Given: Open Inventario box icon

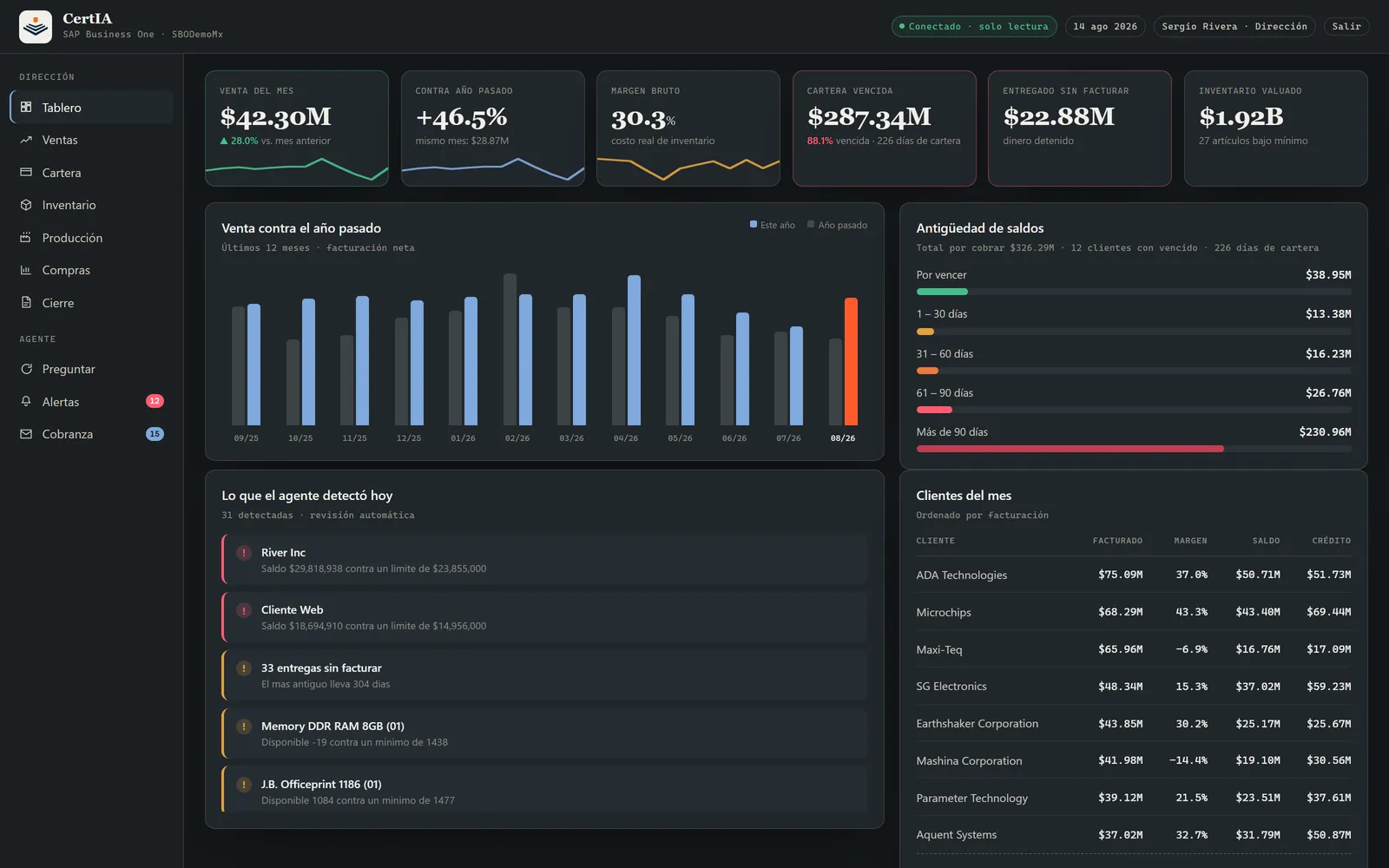Looking at the screenshot, I should click(x=26, y=205).
